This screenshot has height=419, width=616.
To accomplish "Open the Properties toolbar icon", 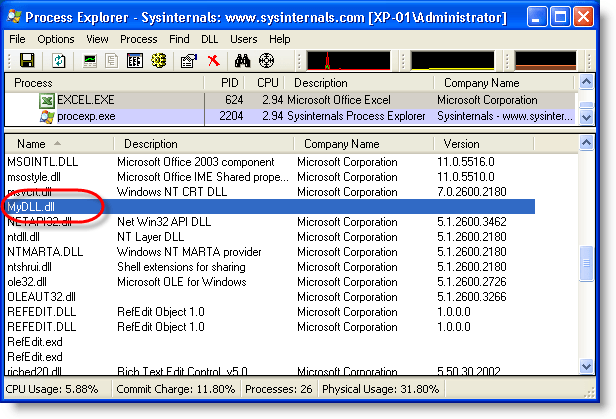I will pos(187,60).
